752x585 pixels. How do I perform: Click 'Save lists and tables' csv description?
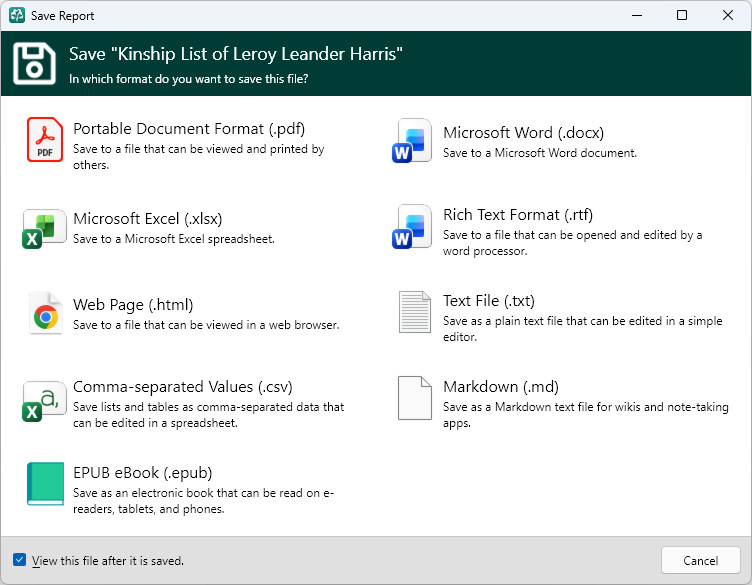(x=209, y=414)
